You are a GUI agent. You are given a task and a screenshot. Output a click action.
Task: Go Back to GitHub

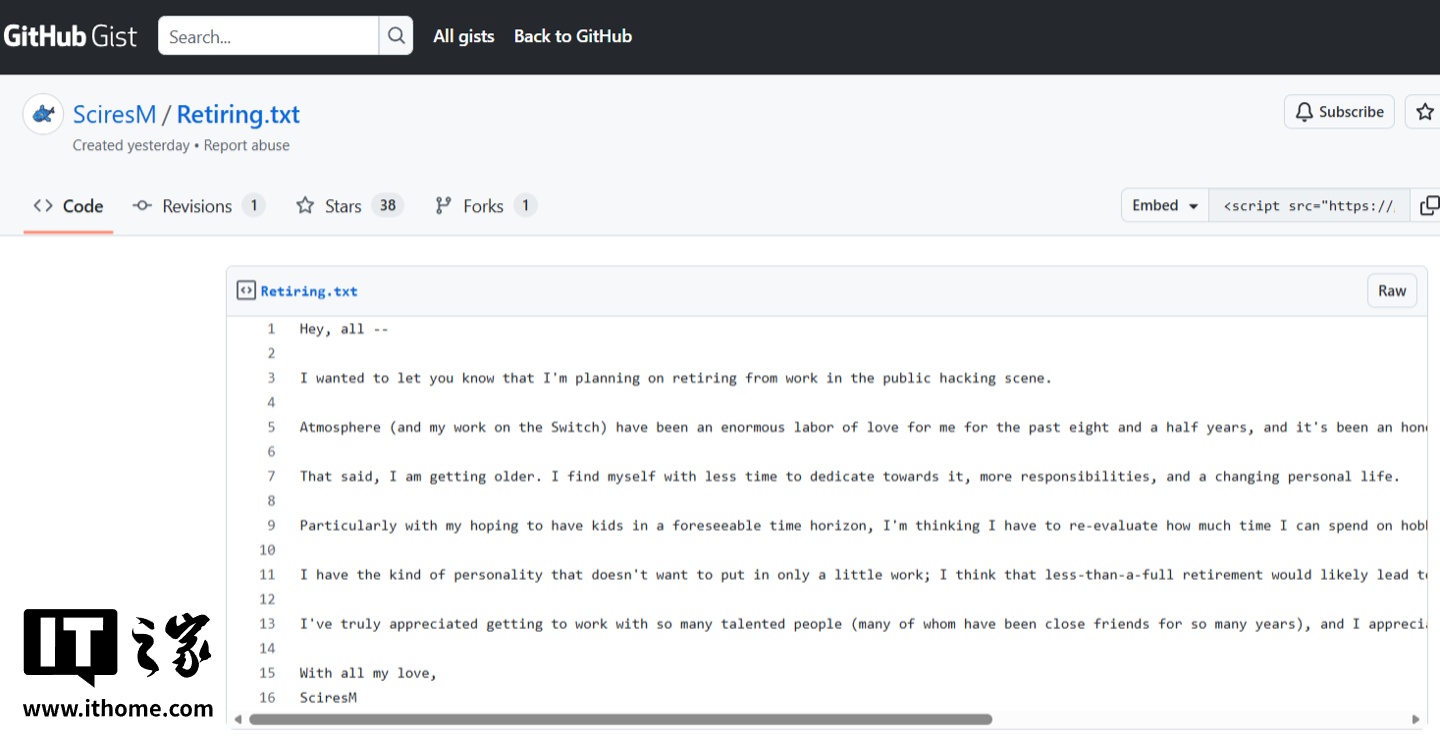pyautogui.click(x=572, y=36)
